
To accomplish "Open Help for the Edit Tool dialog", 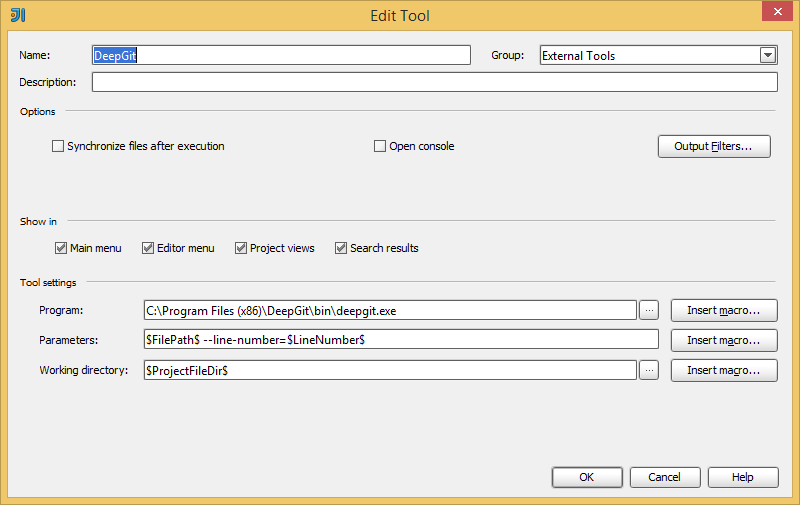I will click(742, 477).
